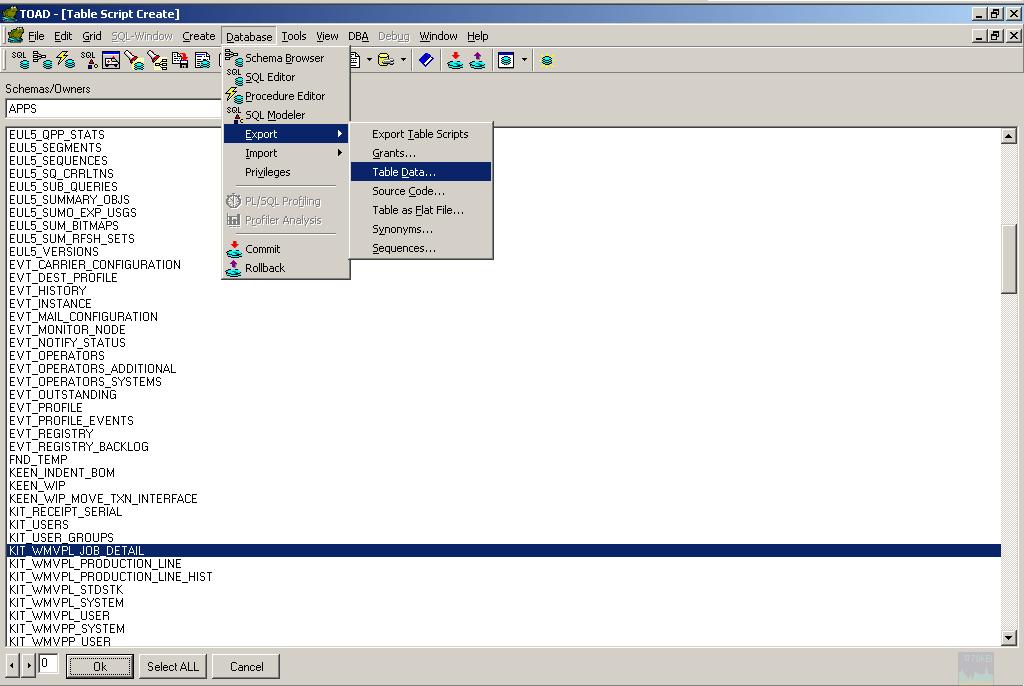
Task: Open dropdown arrow next to database window icon
Action: tap(524, 60)
